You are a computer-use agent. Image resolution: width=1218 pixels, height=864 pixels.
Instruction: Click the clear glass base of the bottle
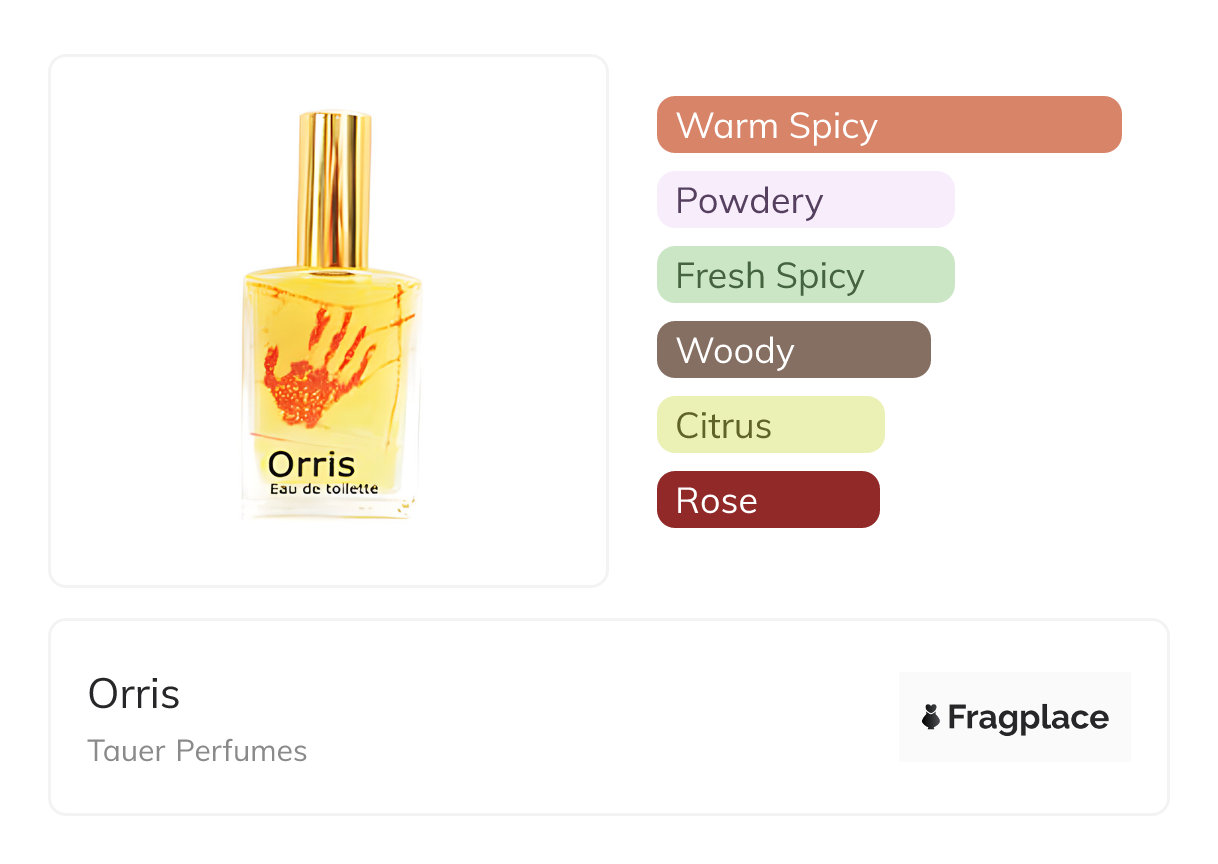coord(330,508)
